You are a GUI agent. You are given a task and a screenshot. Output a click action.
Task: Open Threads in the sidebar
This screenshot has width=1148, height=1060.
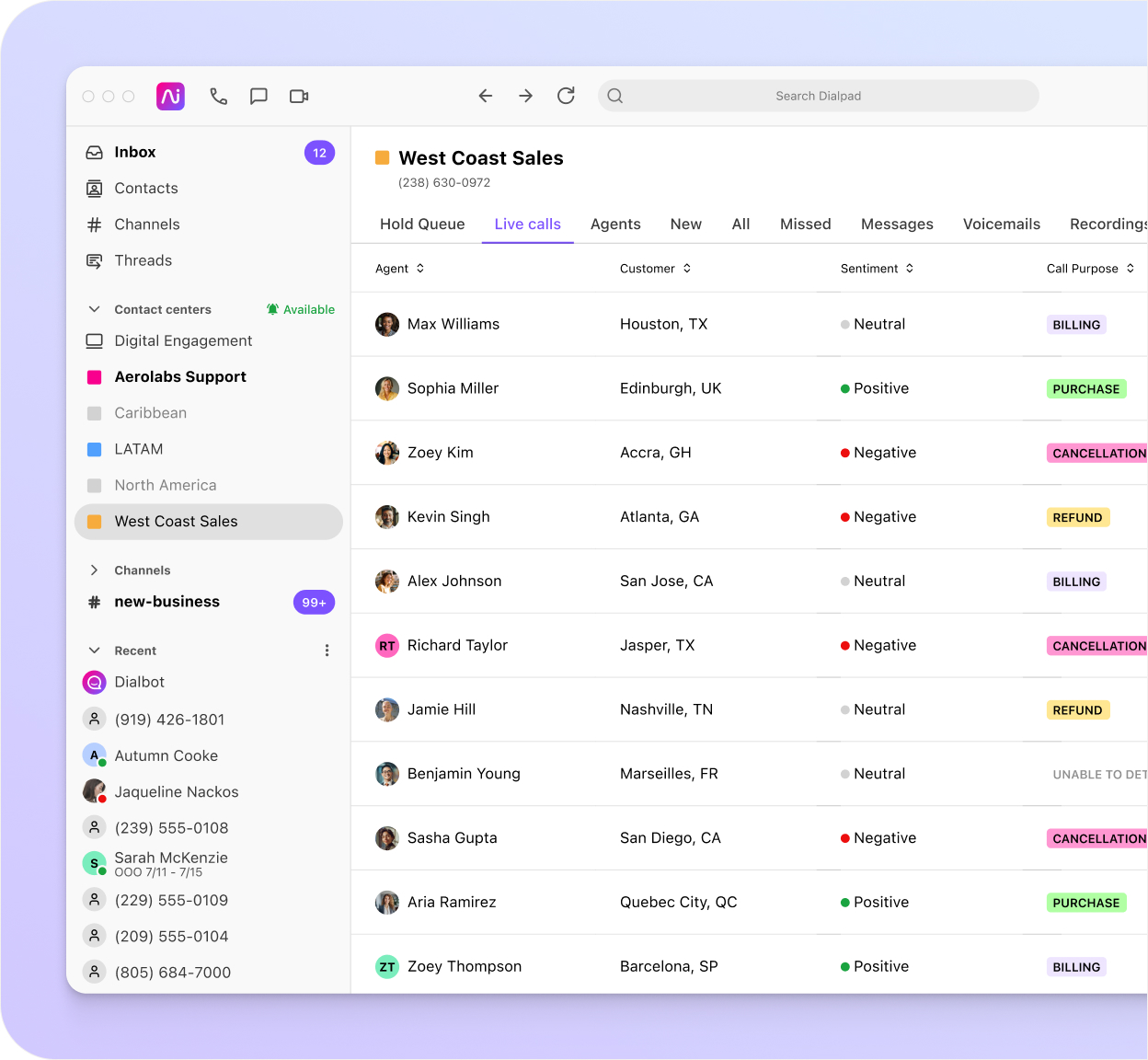tap(143, 260)
